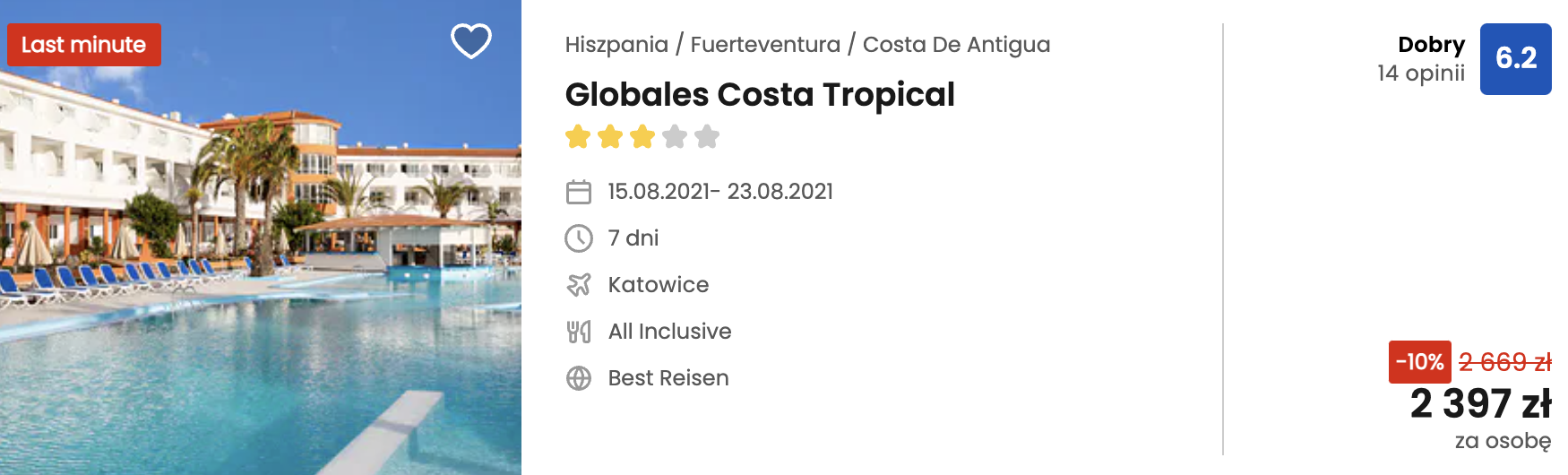Click the Hiszpania breadcrumb link

coord(616,45)
